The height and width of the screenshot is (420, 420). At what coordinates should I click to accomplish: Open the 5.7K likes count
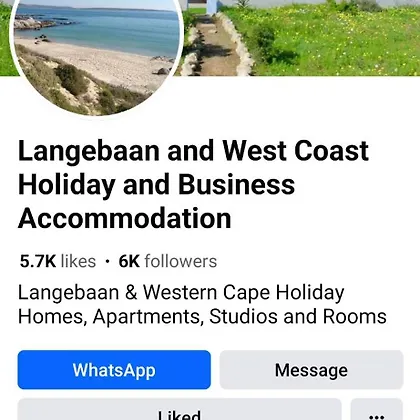coord(58,261)
